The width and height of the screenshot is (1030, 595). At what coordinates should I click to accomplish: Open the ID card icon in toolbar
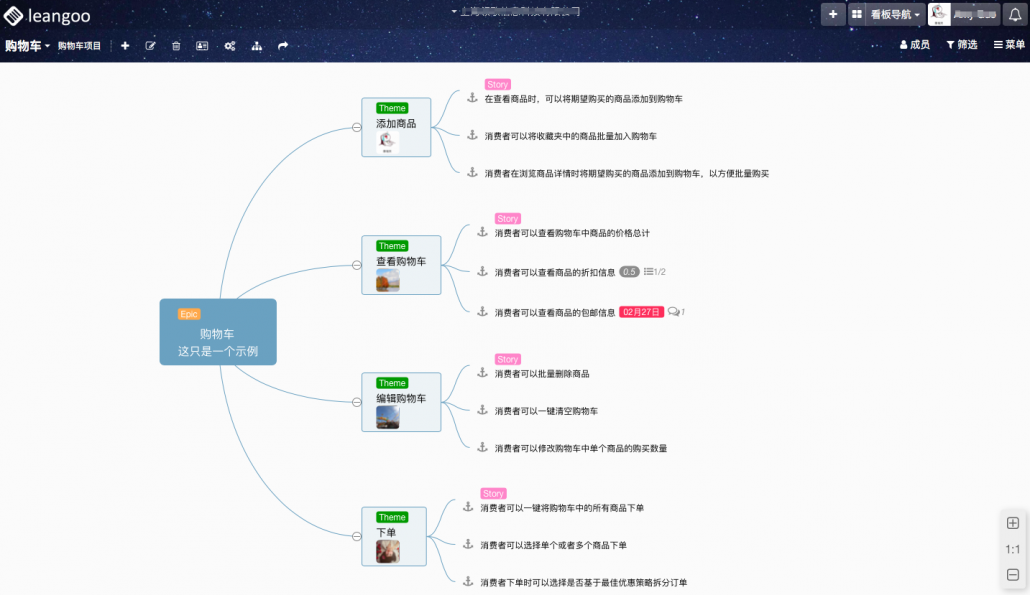(202, 46)
